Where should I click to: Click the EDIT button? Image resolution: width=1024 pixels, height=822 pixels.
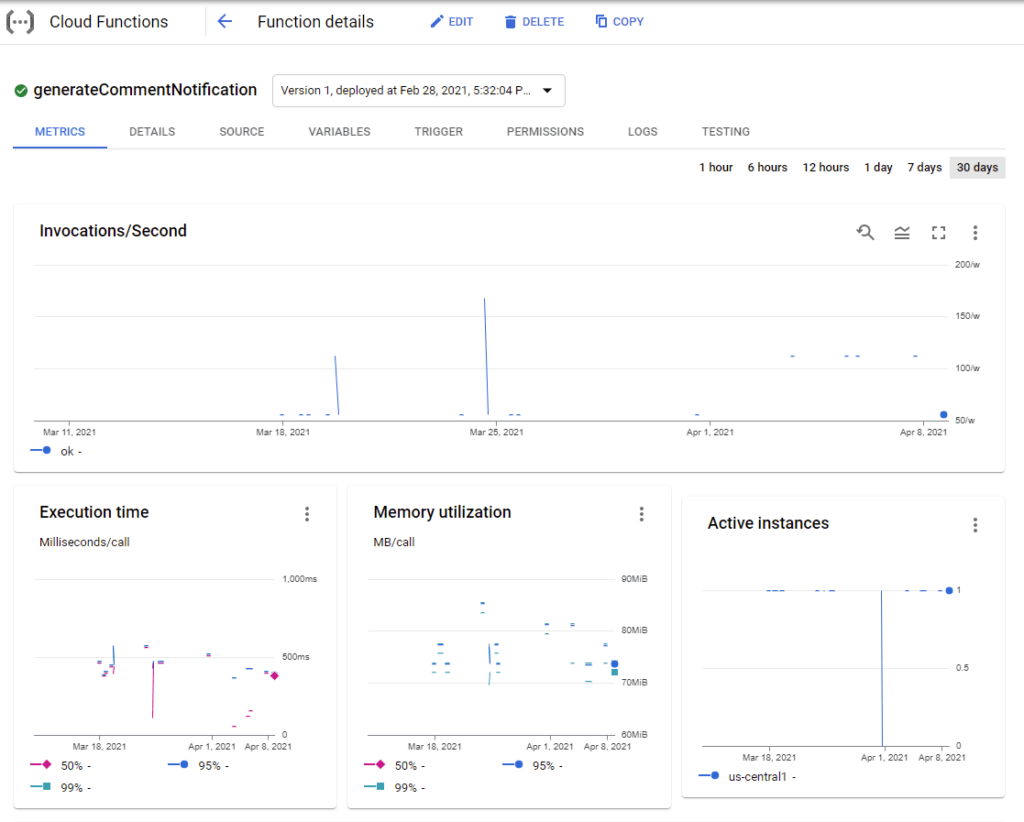pos(451,22)
